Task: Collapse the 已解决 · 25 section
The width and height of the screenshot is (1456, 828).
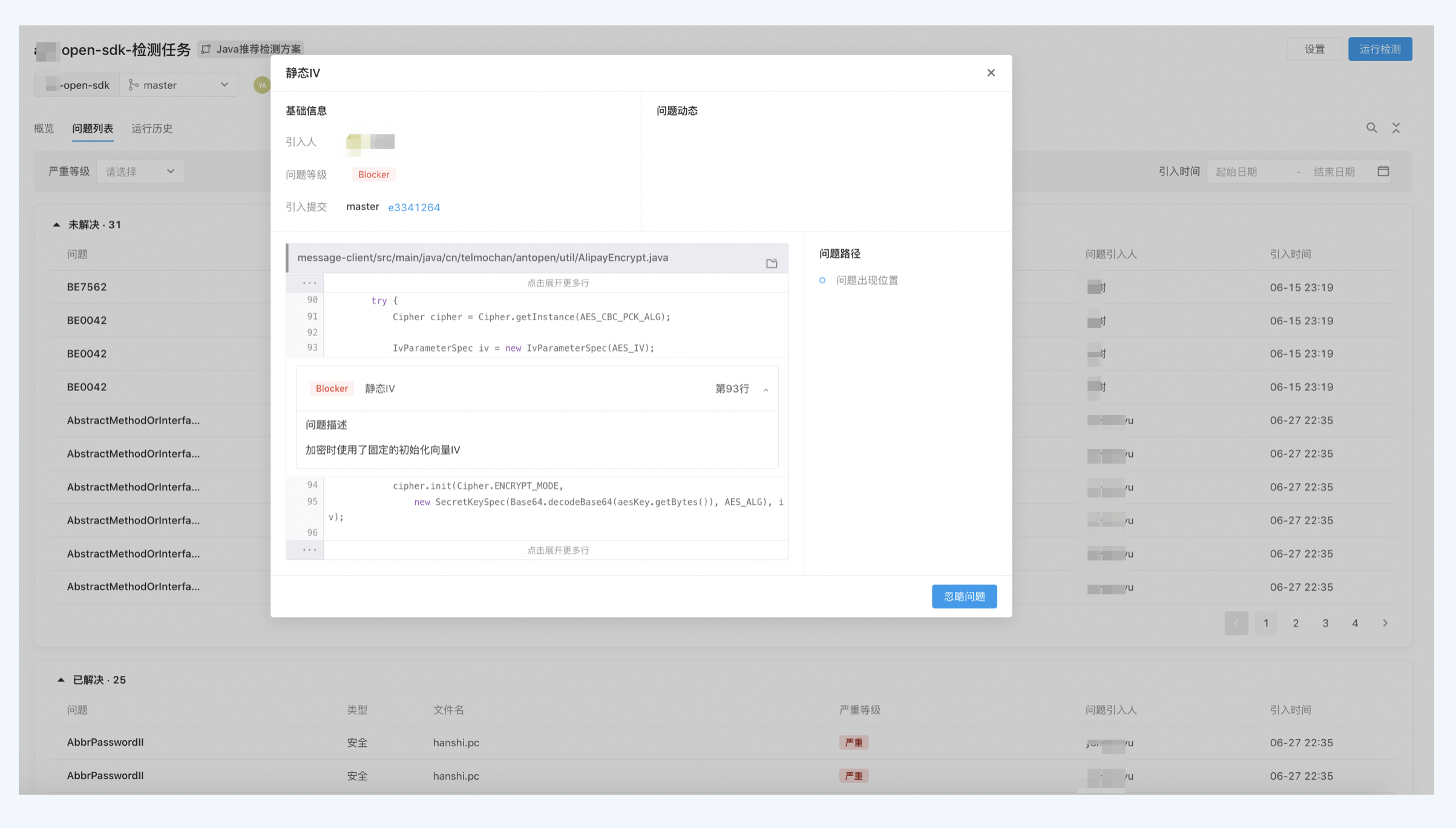Action: [61, 680]
